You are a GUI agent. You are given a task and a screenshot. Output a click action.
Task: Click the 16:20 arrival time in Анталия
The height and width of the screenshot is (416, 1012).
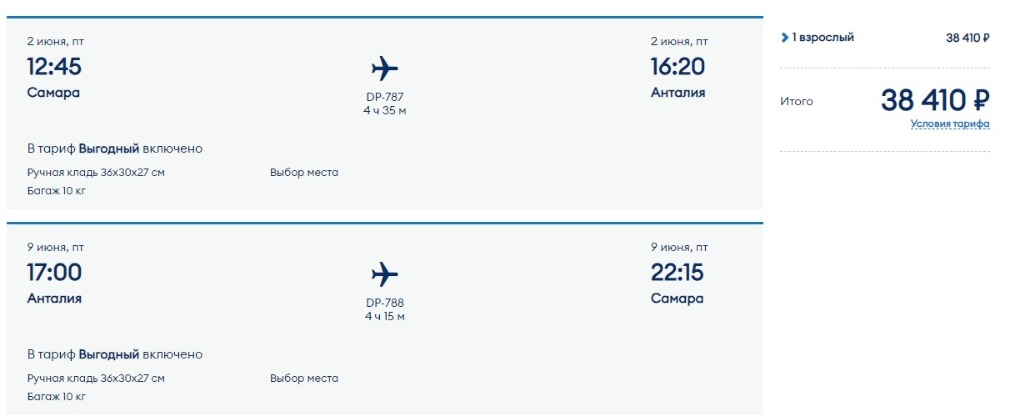pyautogui.click(x=678, y=67)
